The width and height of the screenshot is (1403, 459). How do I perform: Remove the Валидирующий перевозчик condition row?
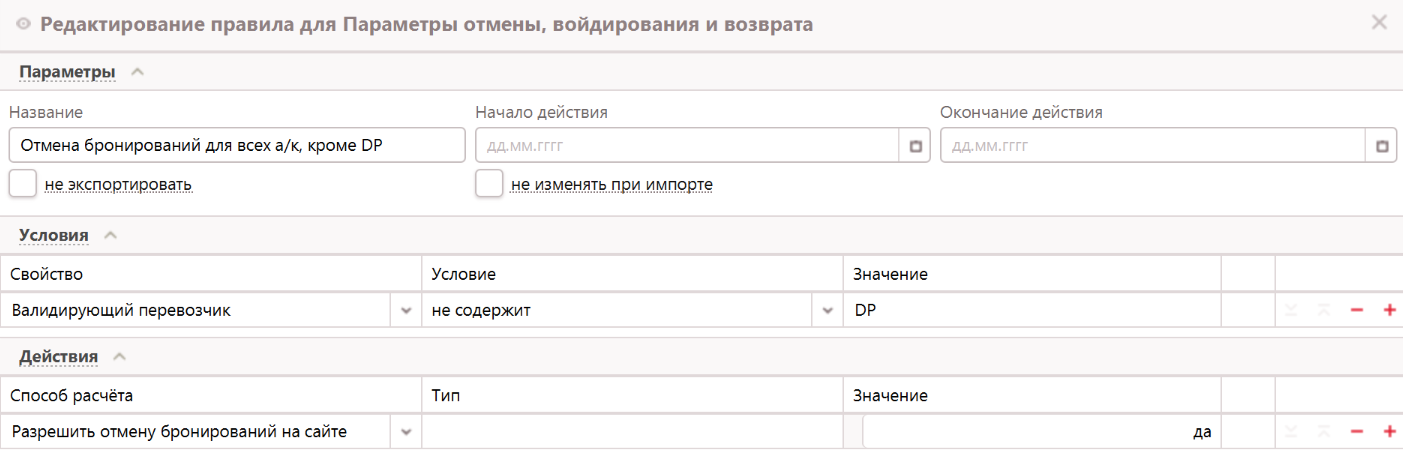click(x=1357, y=311)
